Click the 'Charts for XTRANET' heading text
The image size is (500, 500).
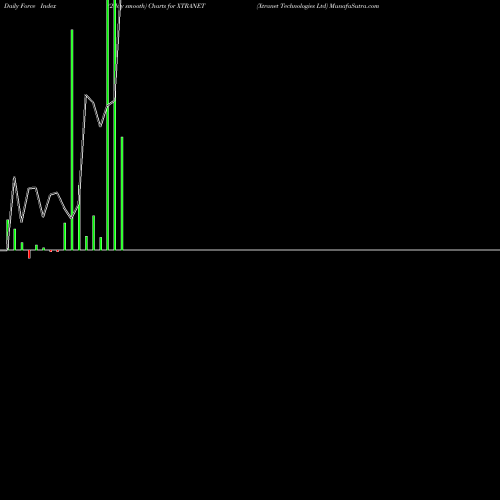pyautogui.click(x=177, y=6)
